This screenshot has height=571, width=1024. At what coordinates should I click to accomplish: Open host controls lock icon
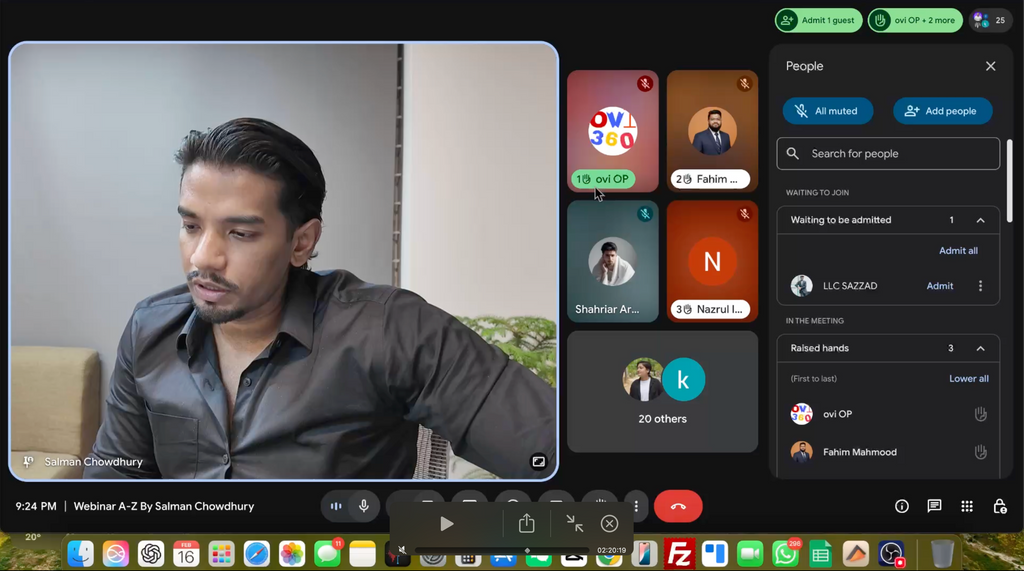coord(999,507)
